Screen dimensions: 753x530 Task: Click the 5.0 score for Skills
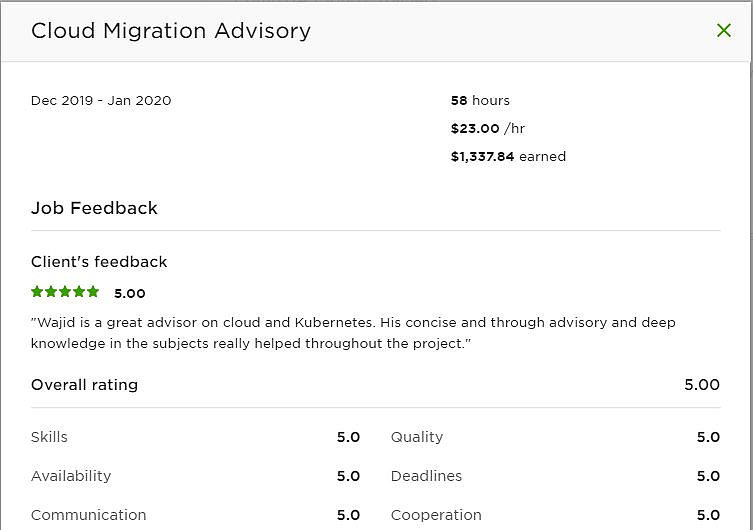[348, 437]
